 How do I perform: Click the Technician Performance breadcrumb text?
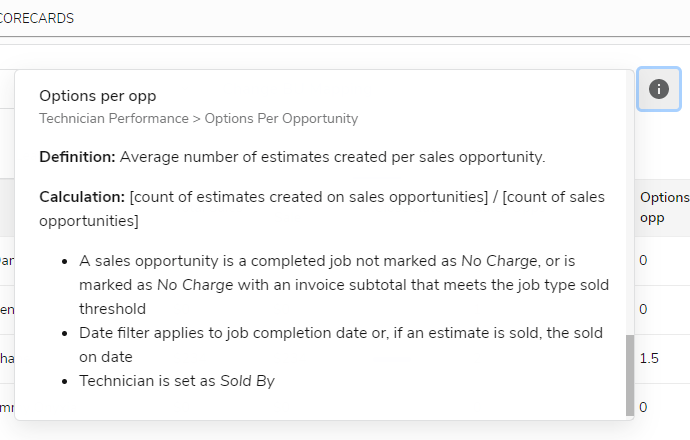click(113, 118)
